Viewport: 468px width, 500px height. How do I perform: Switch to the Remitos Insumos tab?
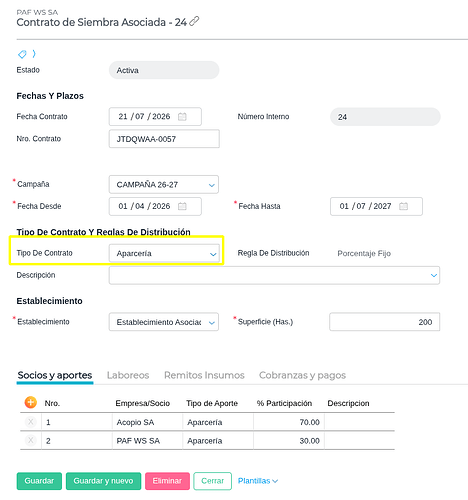click(x=204, y=375)
